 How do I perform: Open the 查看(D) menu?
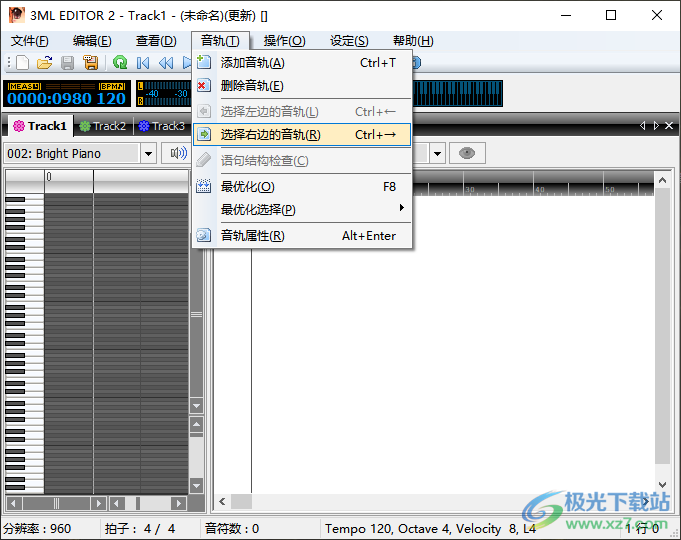click(156, 41)
